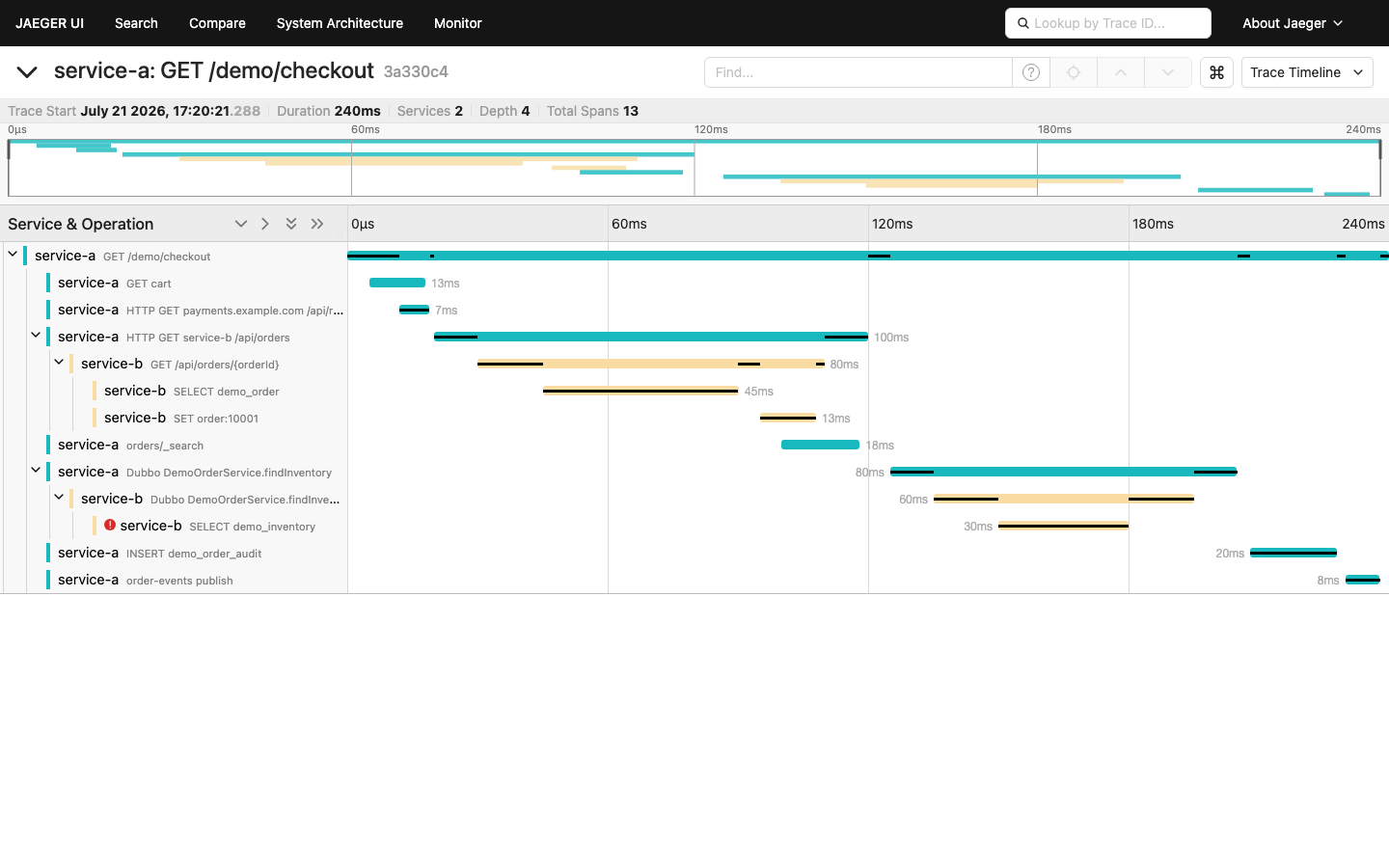Screen dimensions: 1389x868
Task: Expand one level of spans
Action: 241,224
